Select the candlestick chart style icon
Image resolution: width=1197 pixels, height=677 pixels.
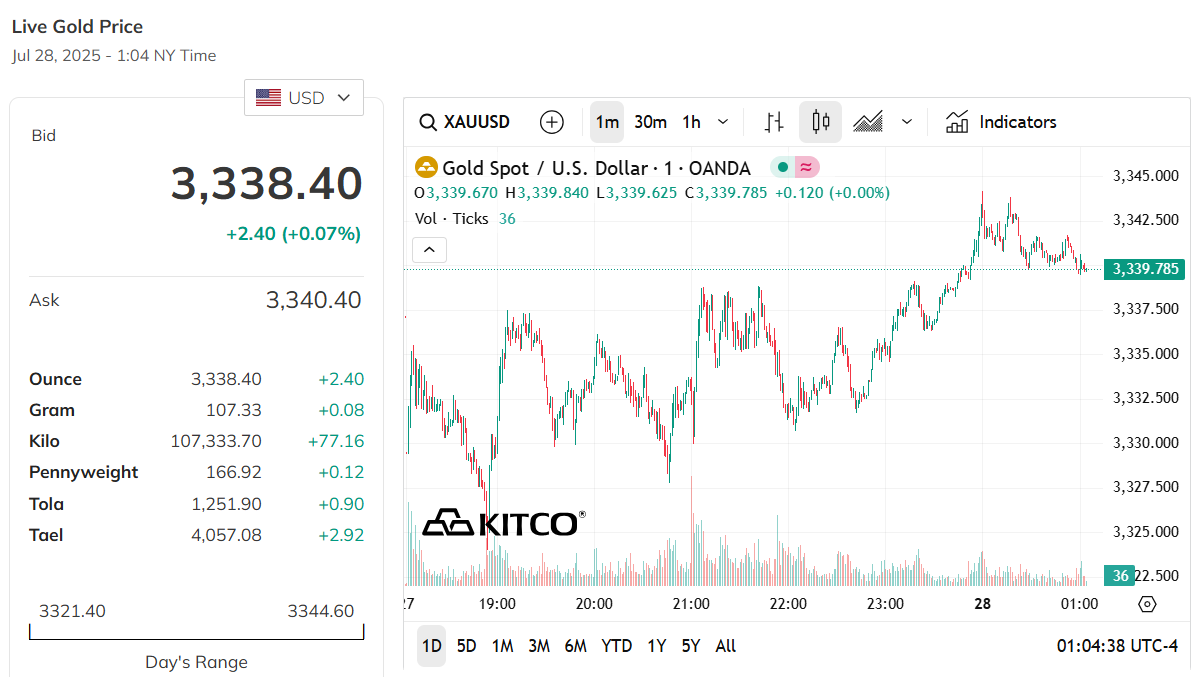(821, 122)
